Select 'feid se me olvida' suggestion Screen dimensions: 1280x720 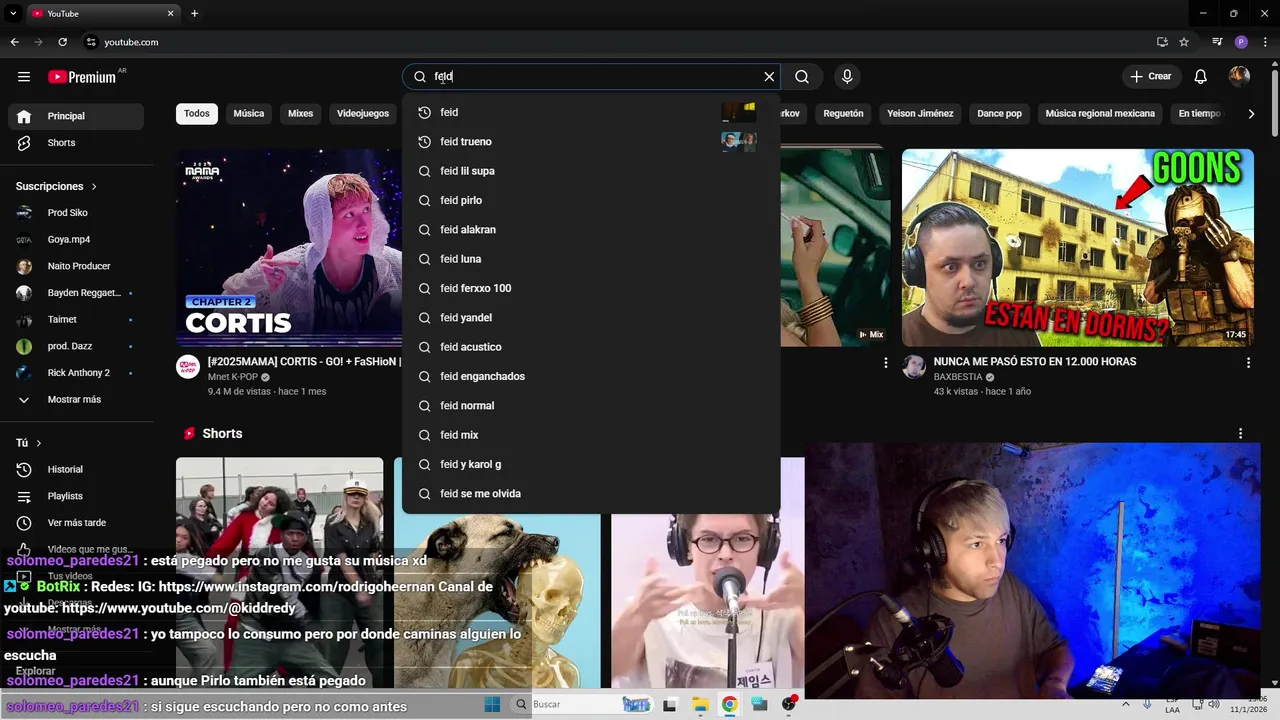(x=590, y=494)
